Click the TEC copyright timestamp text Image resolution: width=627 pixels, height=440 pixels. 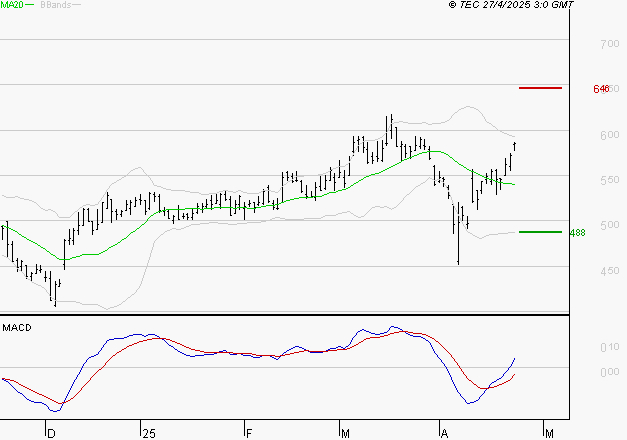[x=512, y=6]
